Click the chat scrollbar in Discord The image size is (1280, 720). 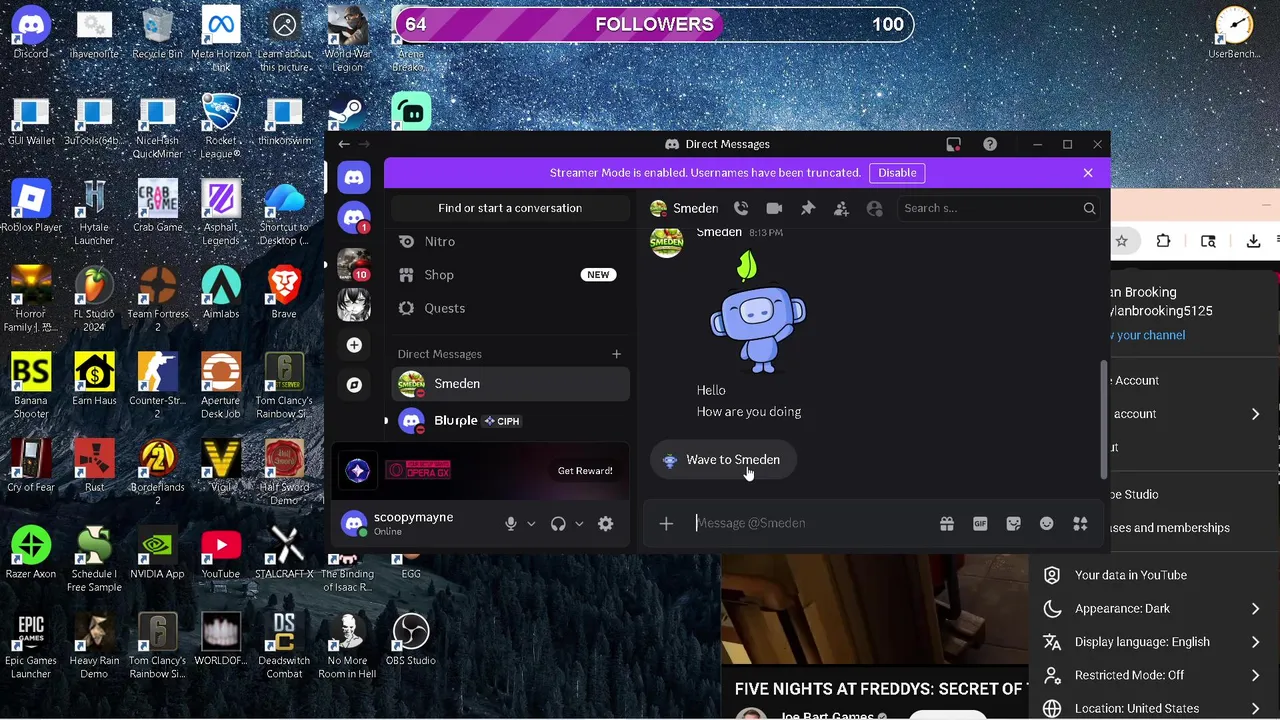pos(1104,418)
